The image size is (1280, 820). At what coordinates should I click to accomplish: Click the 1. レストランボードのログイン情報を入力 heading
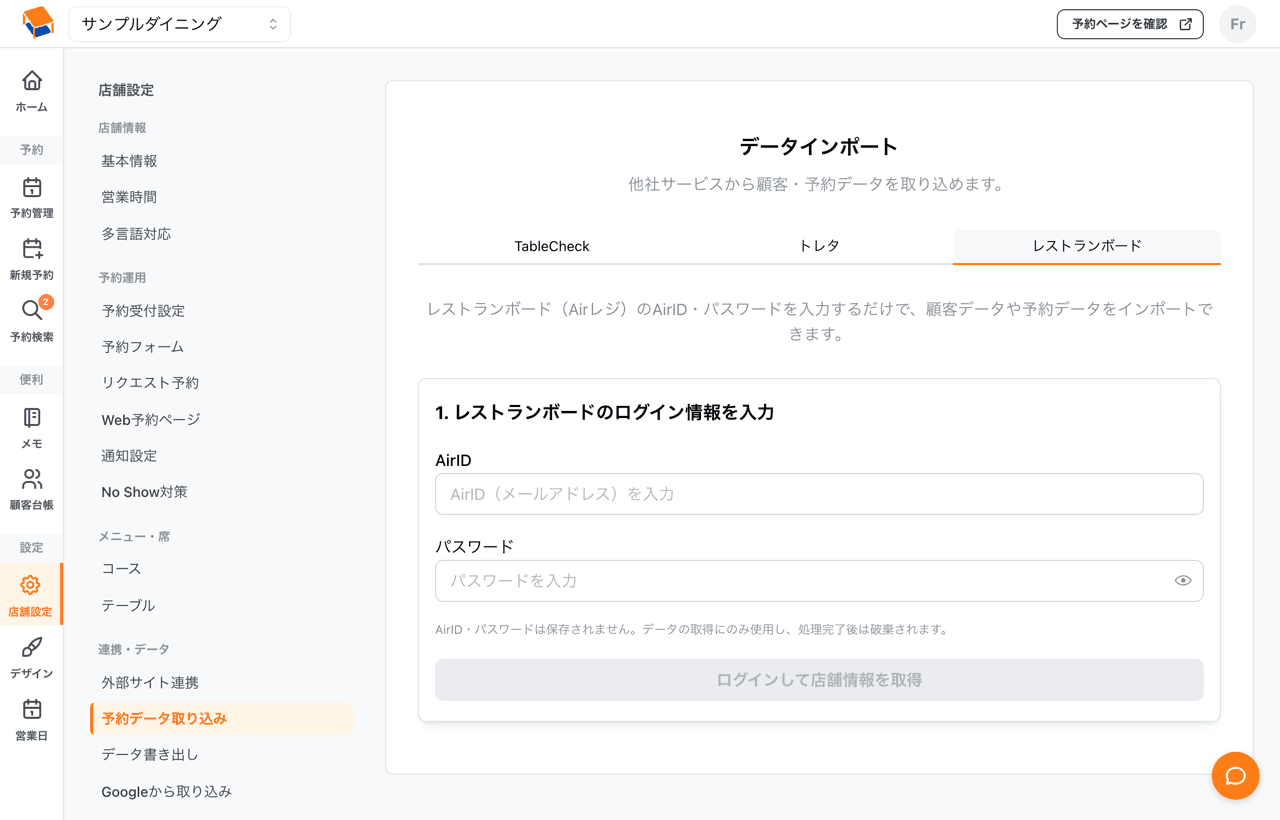[605, 412]
